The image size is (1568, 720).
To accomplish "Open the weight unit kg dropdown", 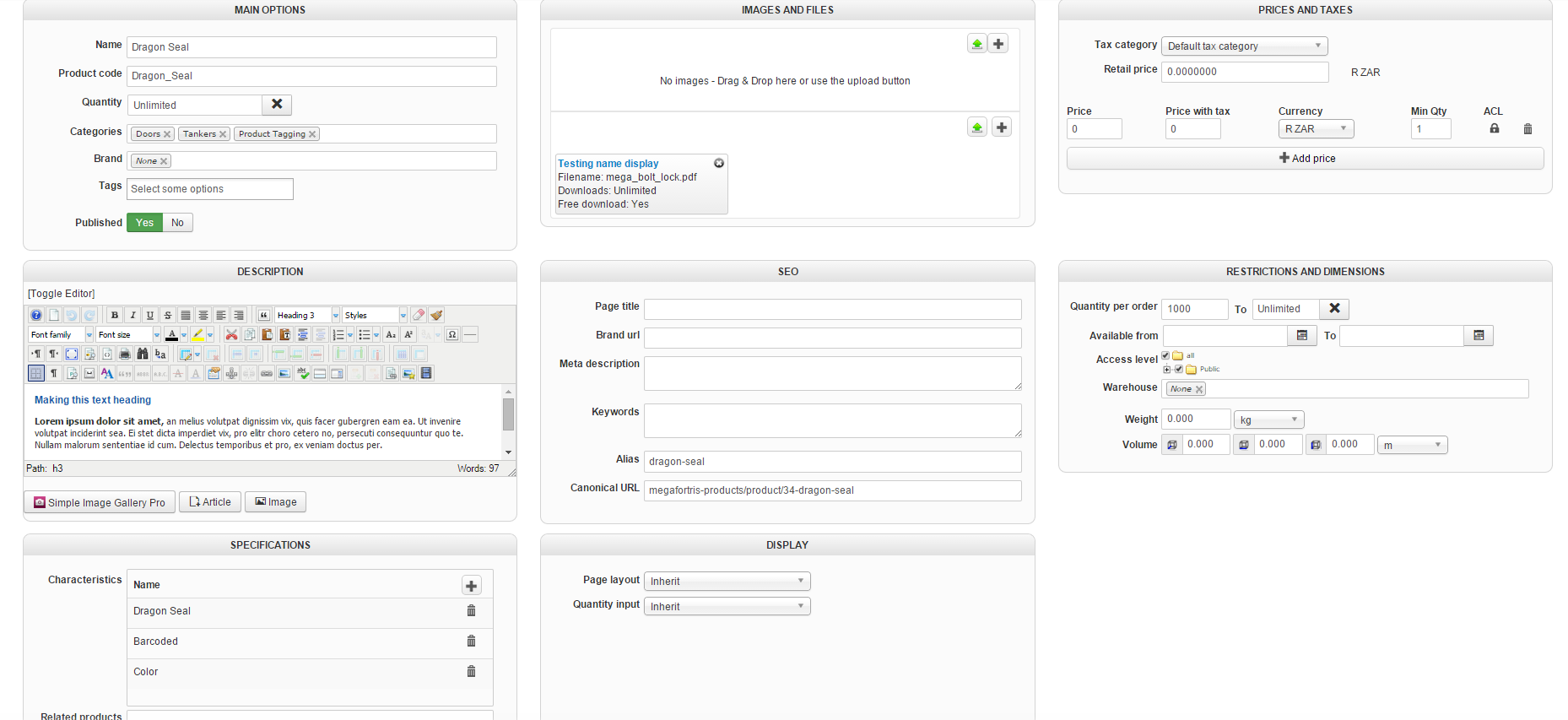I will [1269, 420].
